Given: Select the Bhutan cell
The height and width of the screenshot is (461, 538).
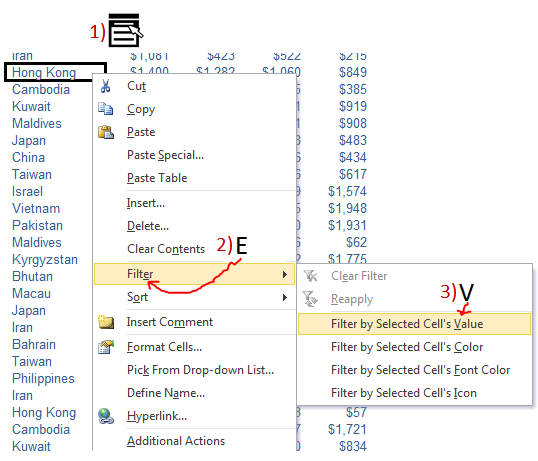Looking at the screenshot, I should point(33,277).
